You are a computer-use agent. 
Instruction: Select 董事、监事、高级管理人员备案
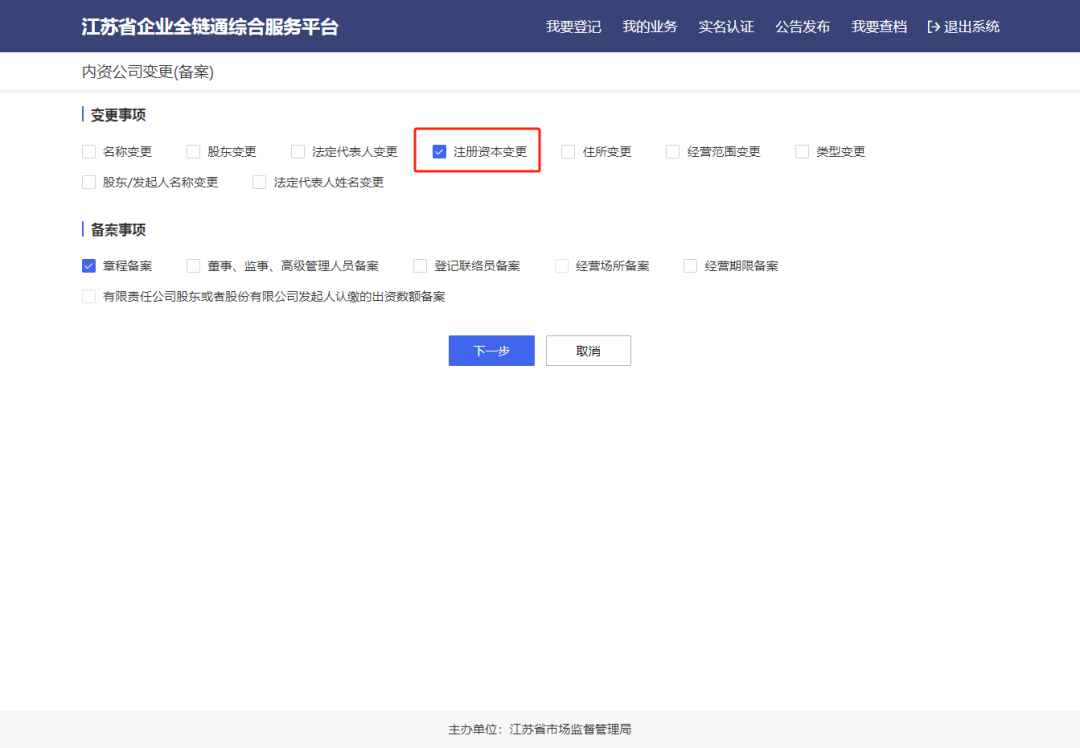193,265
